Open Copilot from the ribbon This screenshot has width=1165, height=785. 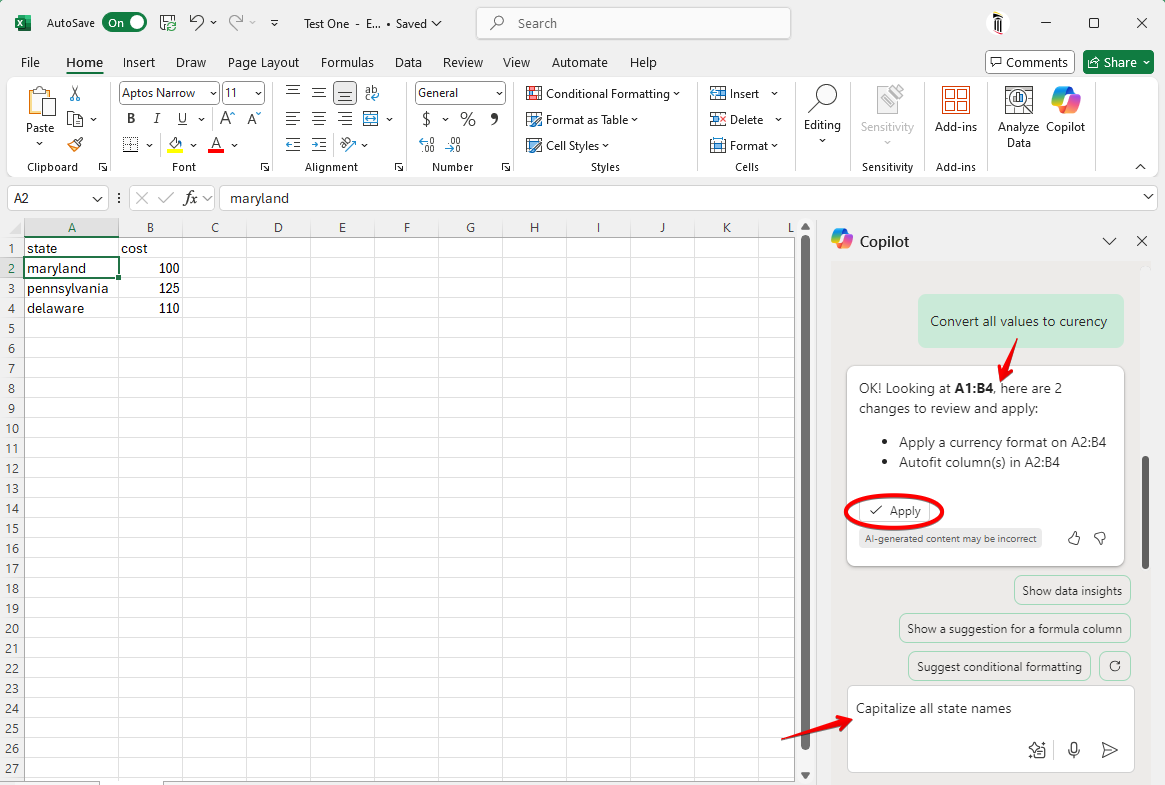point(1065,110)
